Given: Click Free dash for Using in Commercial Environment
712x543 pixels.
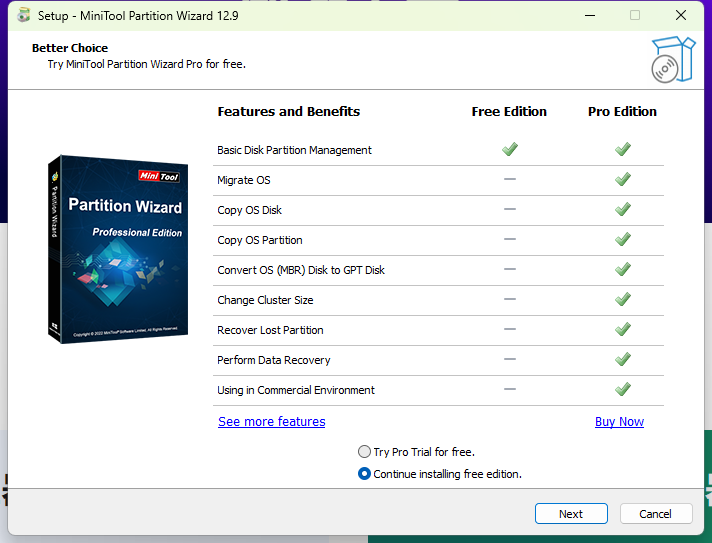Looking at the screenshot, I should [510, 389].
